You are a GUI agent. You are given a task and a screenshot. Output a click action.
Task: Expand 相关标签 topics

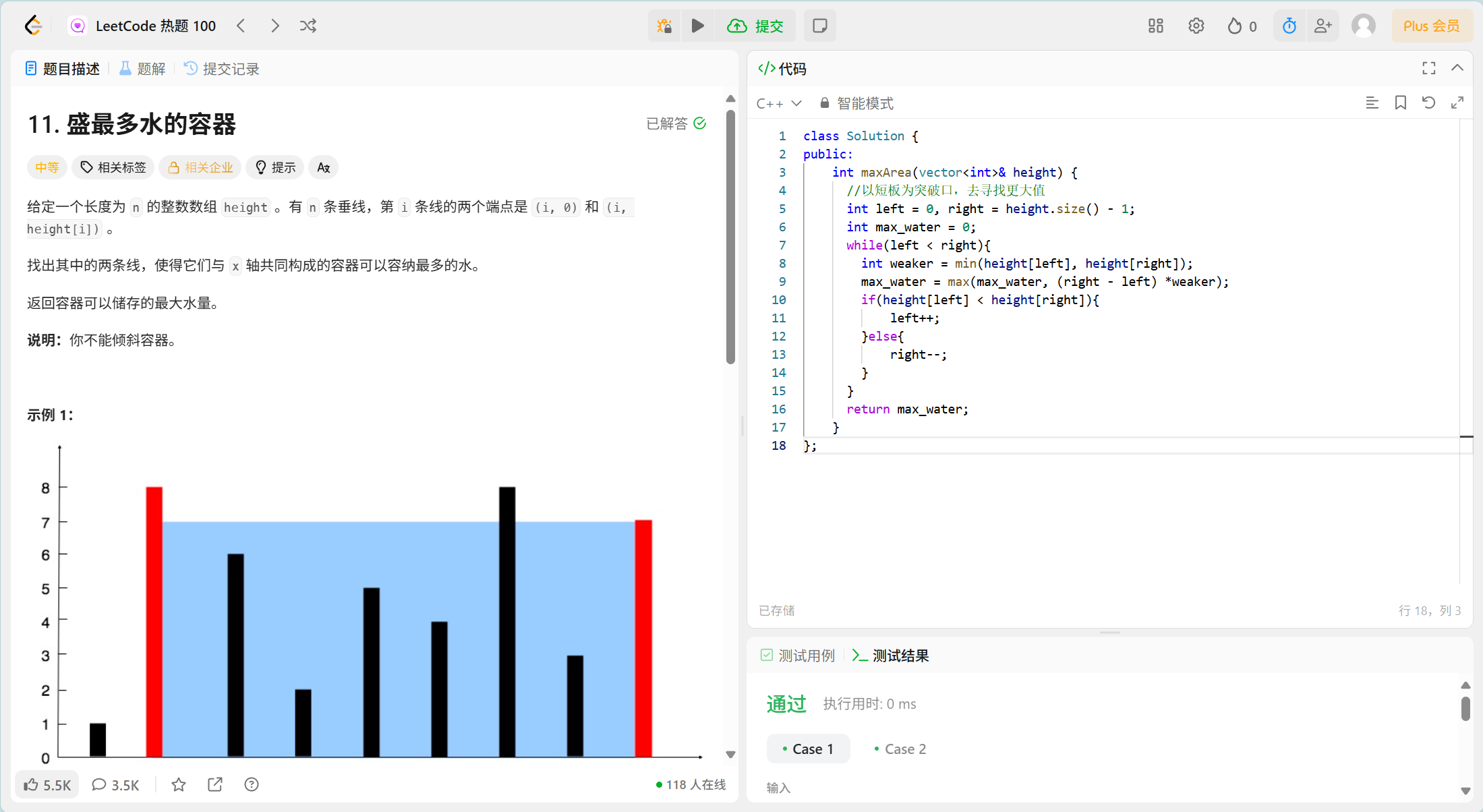coord(113,167)
